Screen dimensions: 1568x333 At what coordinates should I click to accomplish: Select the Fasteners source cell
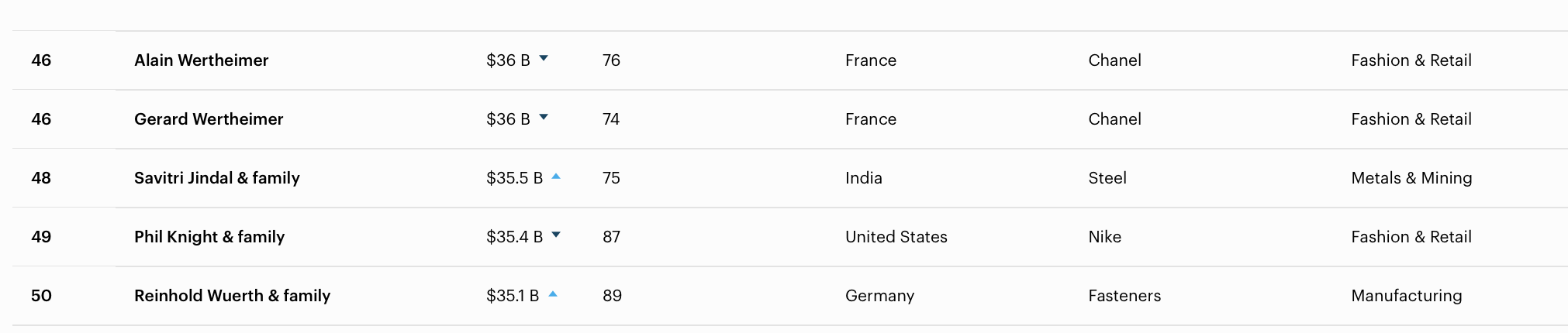pos(1124,296)
